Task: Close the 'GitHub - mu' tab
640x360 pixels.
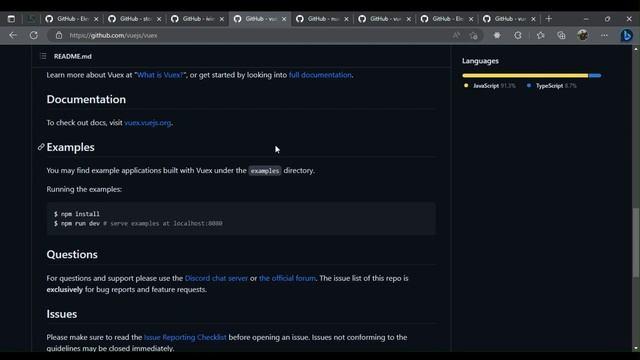Action: tap(346, 19)
